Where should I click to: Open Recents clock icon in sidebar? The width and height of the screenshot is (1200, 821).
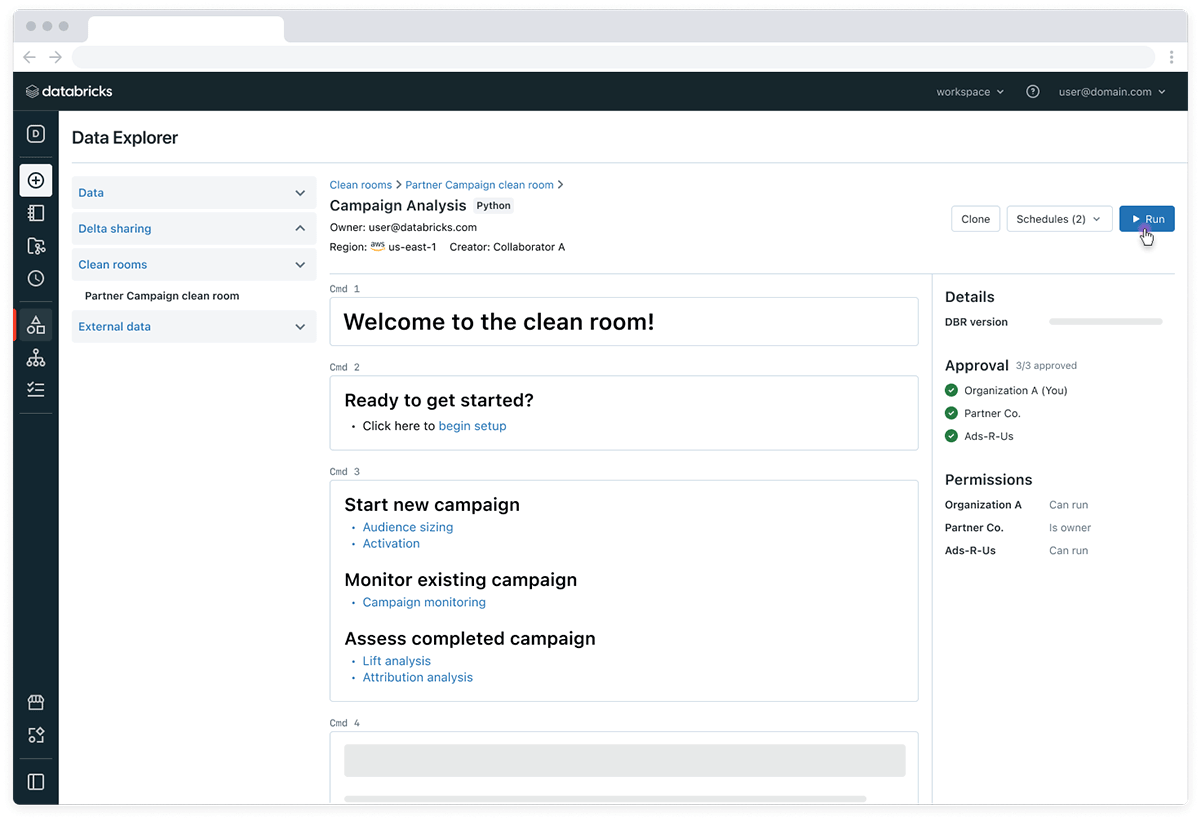click(x=36, y=279)
